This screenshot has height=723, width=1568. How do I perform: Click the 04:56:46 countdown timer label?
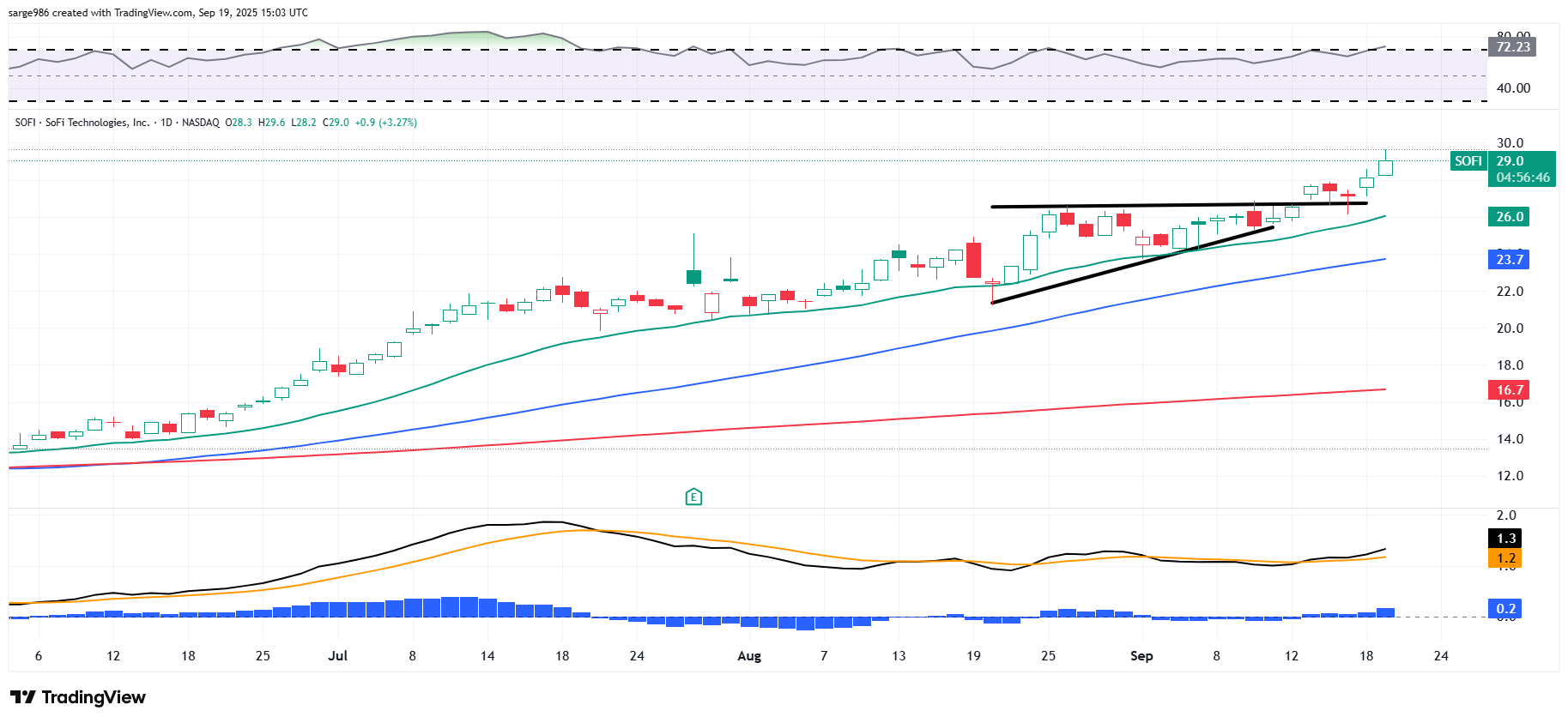pos(1523,178)
